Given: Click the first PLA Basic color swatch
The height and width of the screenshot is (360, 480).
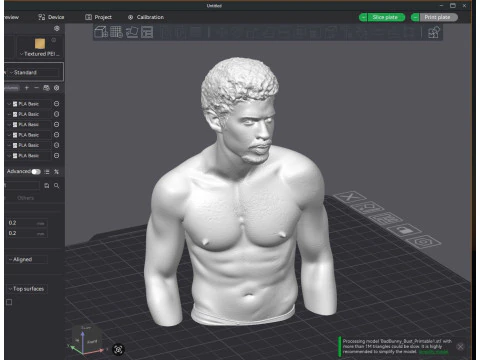Looking at the screenshot, I should click(x=15, y=104).
